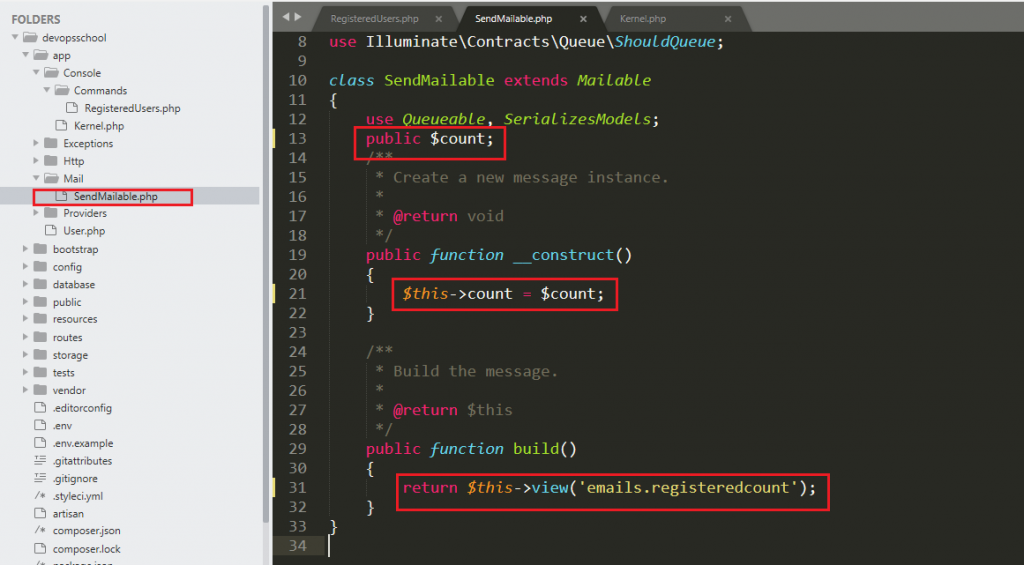
Task: Open User.php from the sidebar
Action: coord(84,231)
